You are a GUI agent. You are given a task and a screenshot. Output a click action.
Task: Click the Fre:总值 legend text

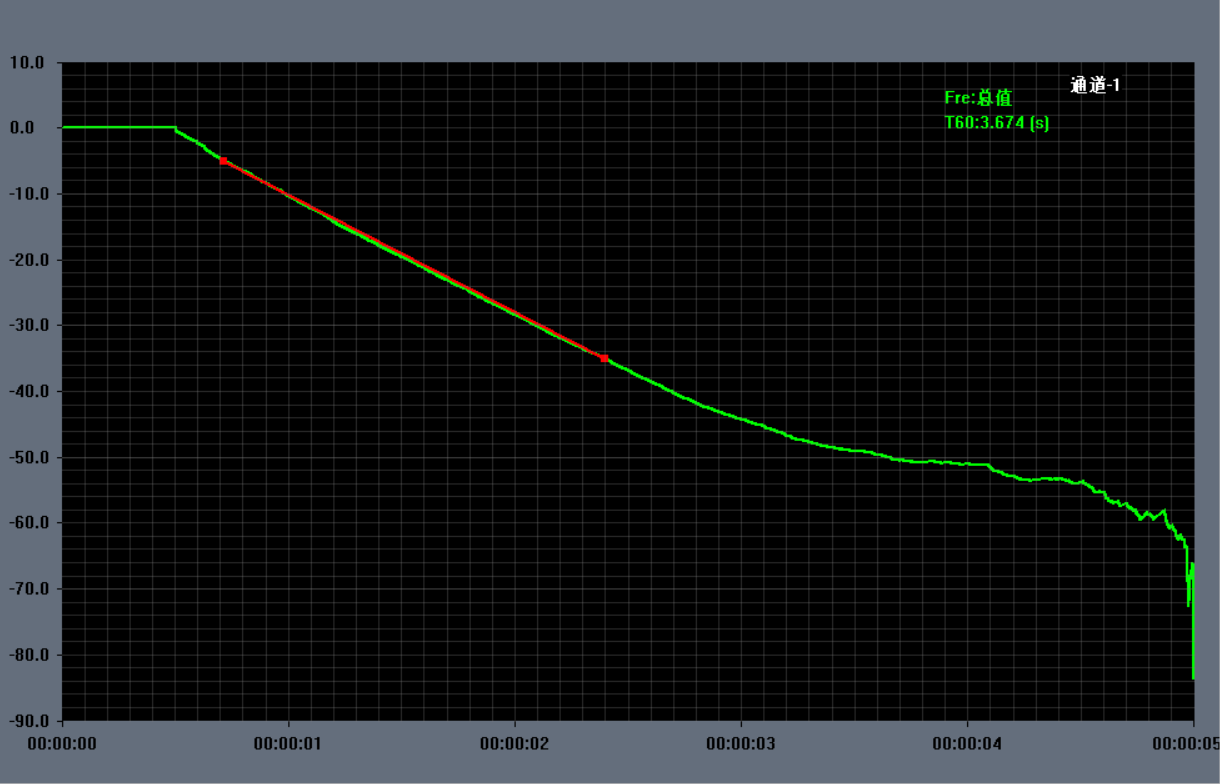(978, 98)
